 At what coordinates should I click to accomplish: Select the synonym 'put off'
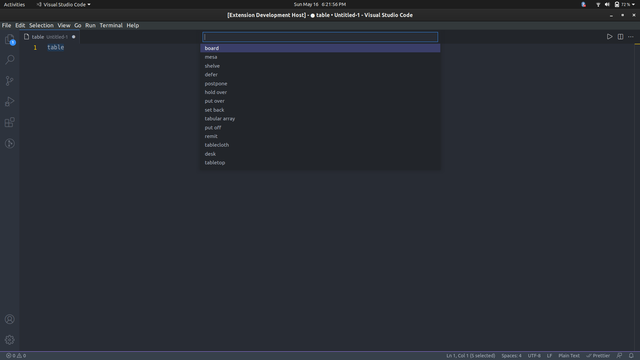[320, 127]
